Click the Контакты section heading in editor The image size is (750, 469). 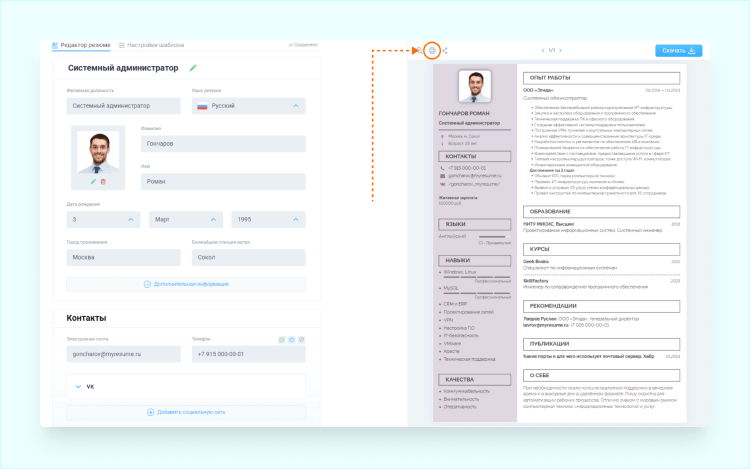[x=86, y=318]
